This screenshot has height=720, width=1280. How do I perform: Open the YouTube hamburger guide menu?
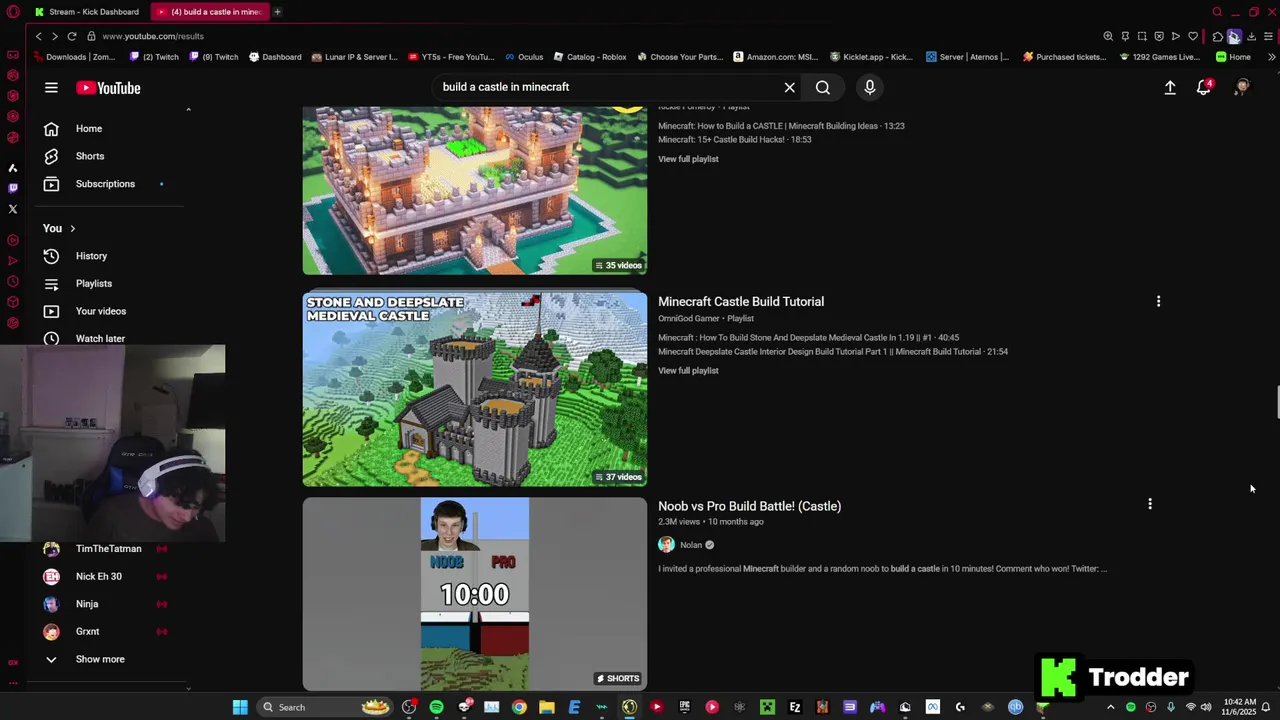pyautogui.click(x=51, y=88)
